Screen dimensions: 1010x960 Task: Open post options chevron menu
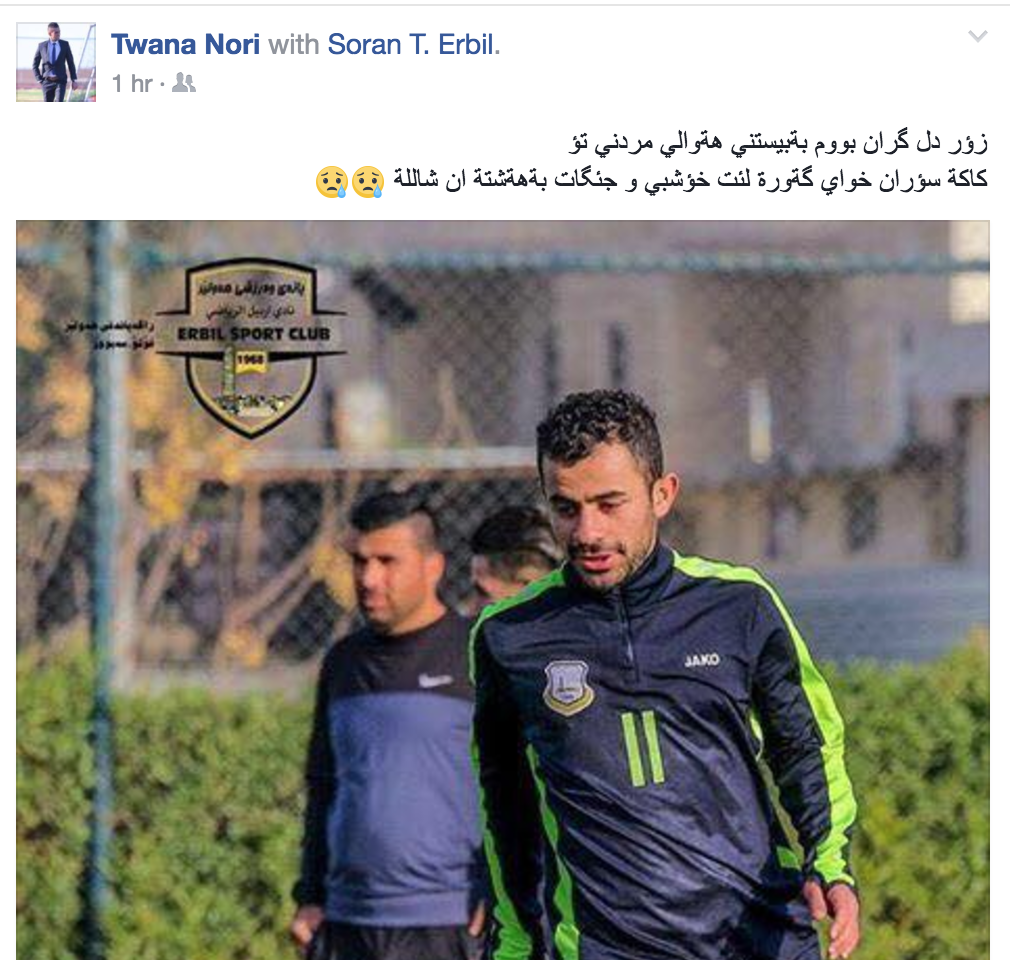[978, 36]
